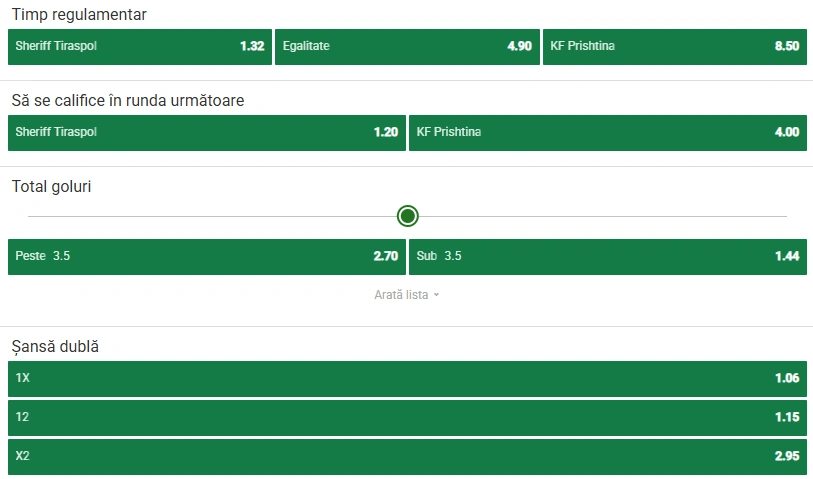This screenshot has width=813, height=479.
Task: Choose Sheriff Tiraspol to qualify at 1.20
Action: 207,133
